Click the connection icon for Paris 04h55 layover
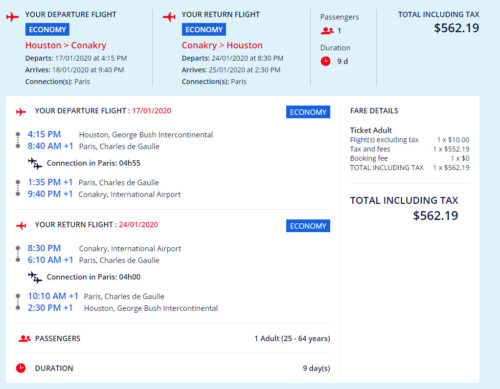 [35, 163]
